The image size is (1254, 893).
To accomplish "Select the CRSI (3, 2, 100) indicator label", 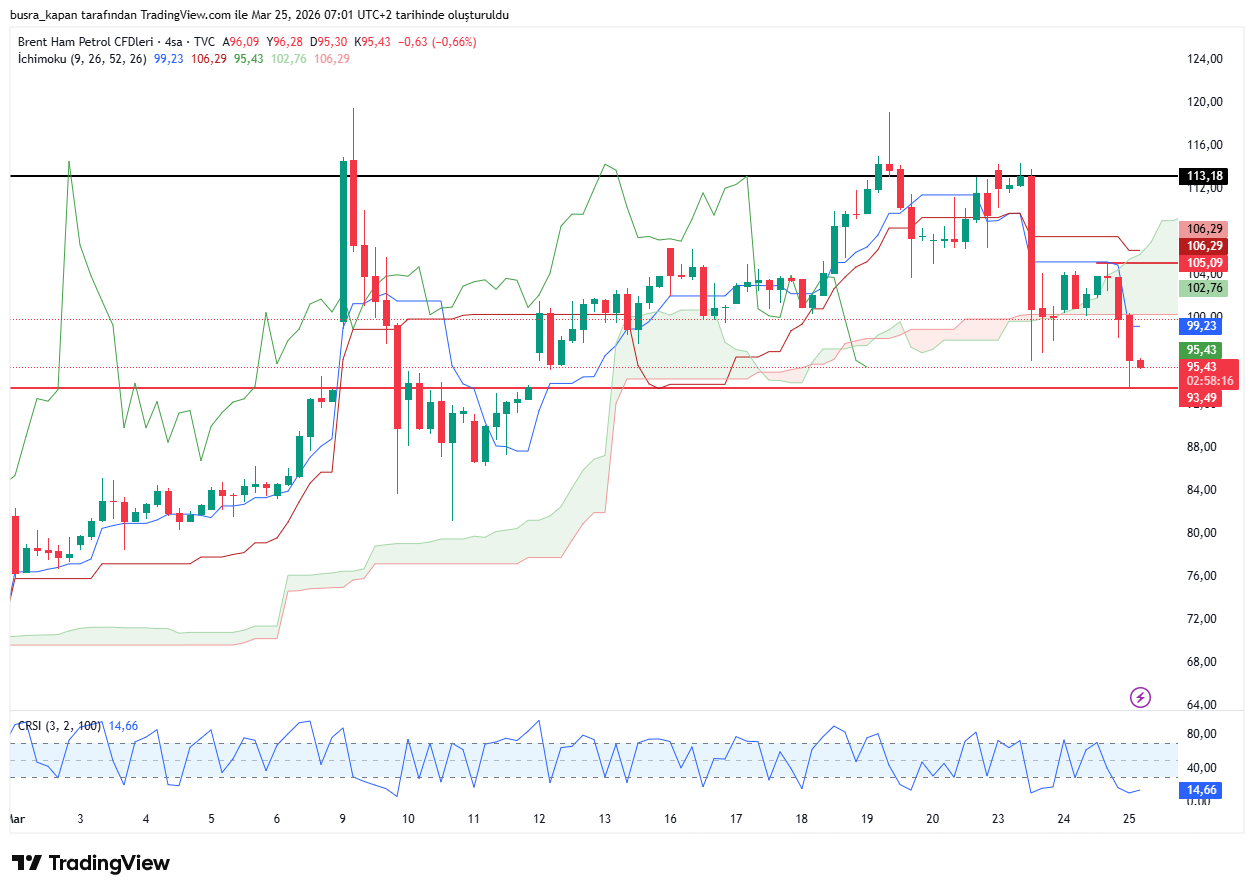I will [59, 726].
